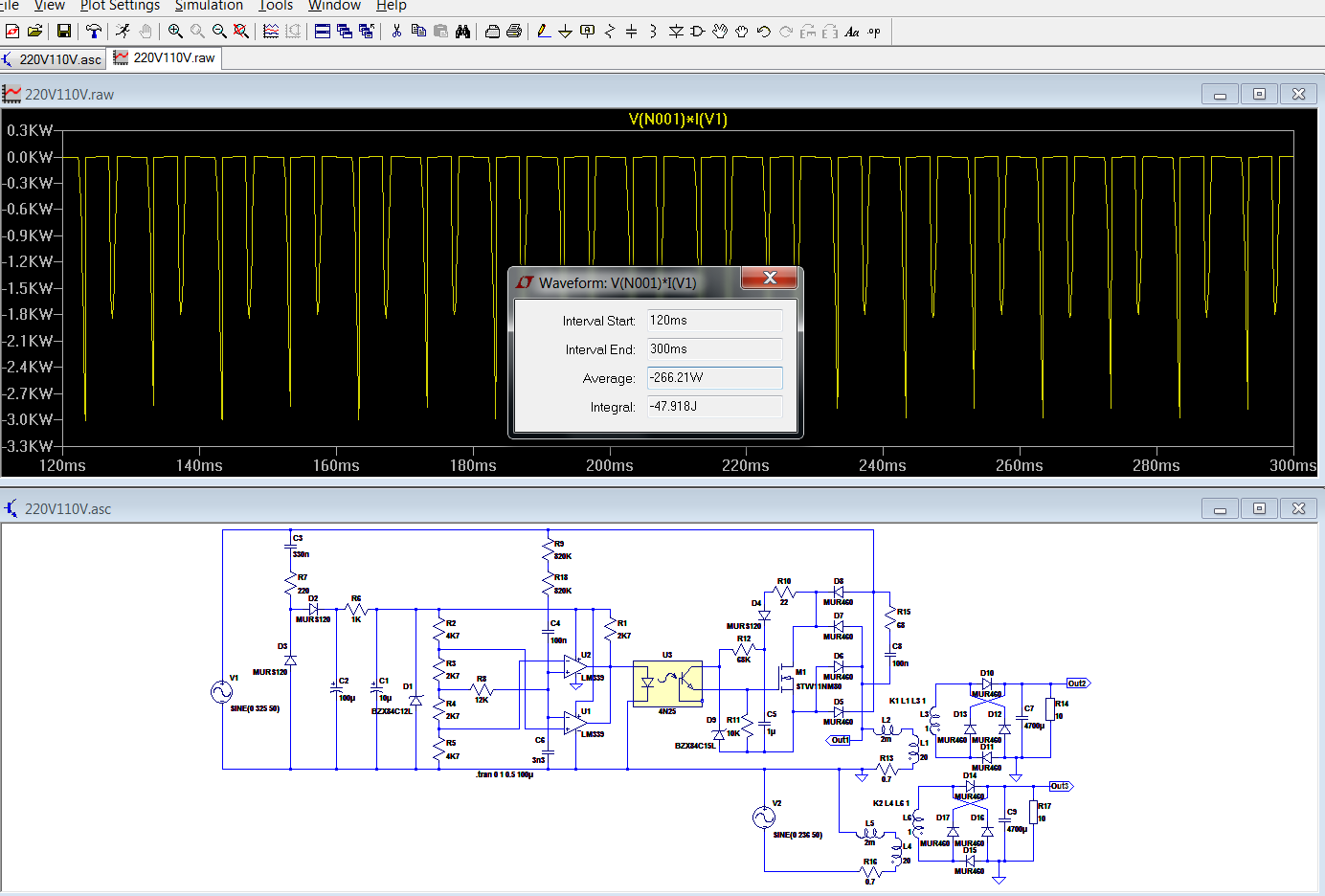Switch to the 220V110V.asc tab
This screenshot has width=1325, height=896.
[53, 58]
